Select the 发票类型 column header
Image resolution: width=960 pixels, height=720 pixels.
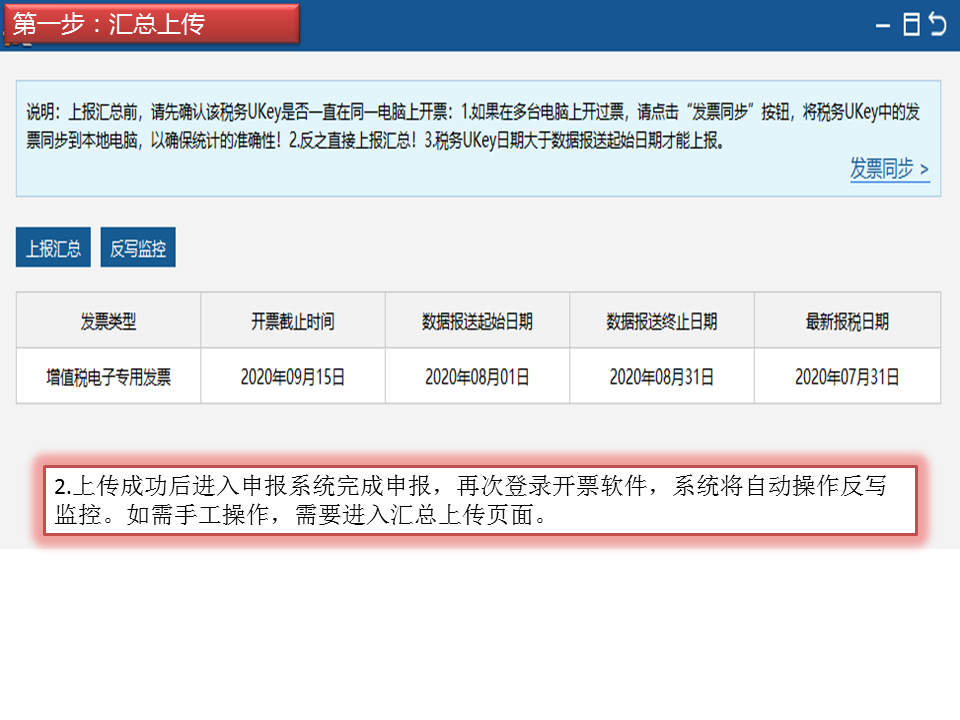pyautogui.click(x=108, y=321)
